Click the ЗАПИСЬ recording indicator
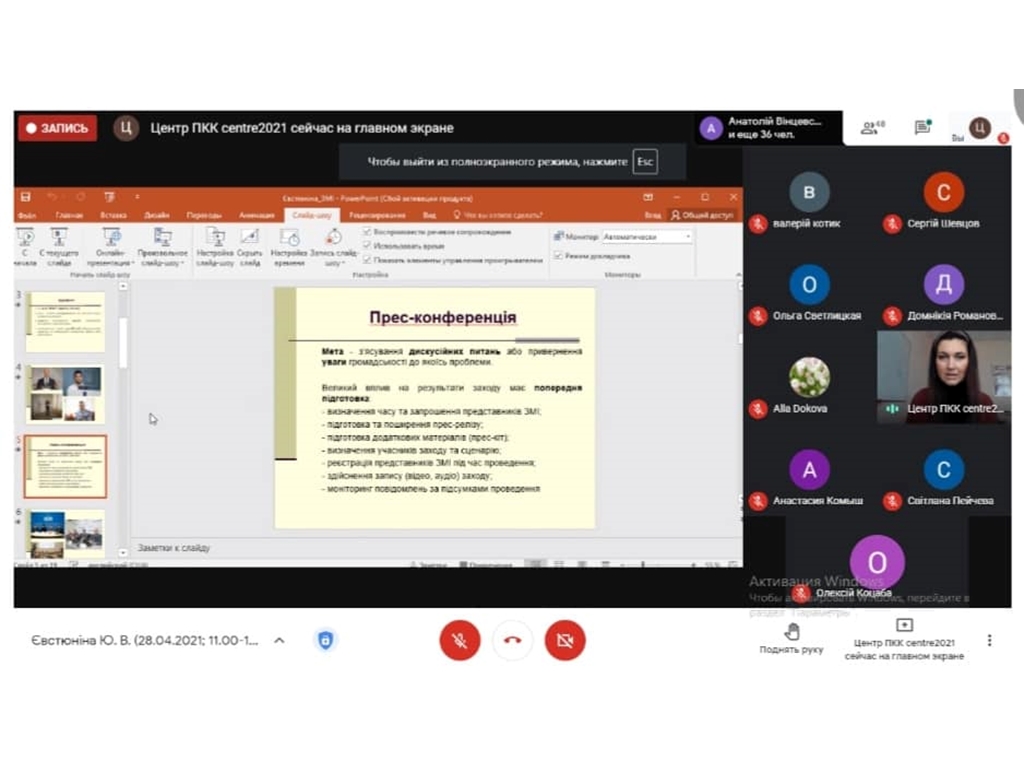Viewport: 1024px width, 768px height. [57, 128]
